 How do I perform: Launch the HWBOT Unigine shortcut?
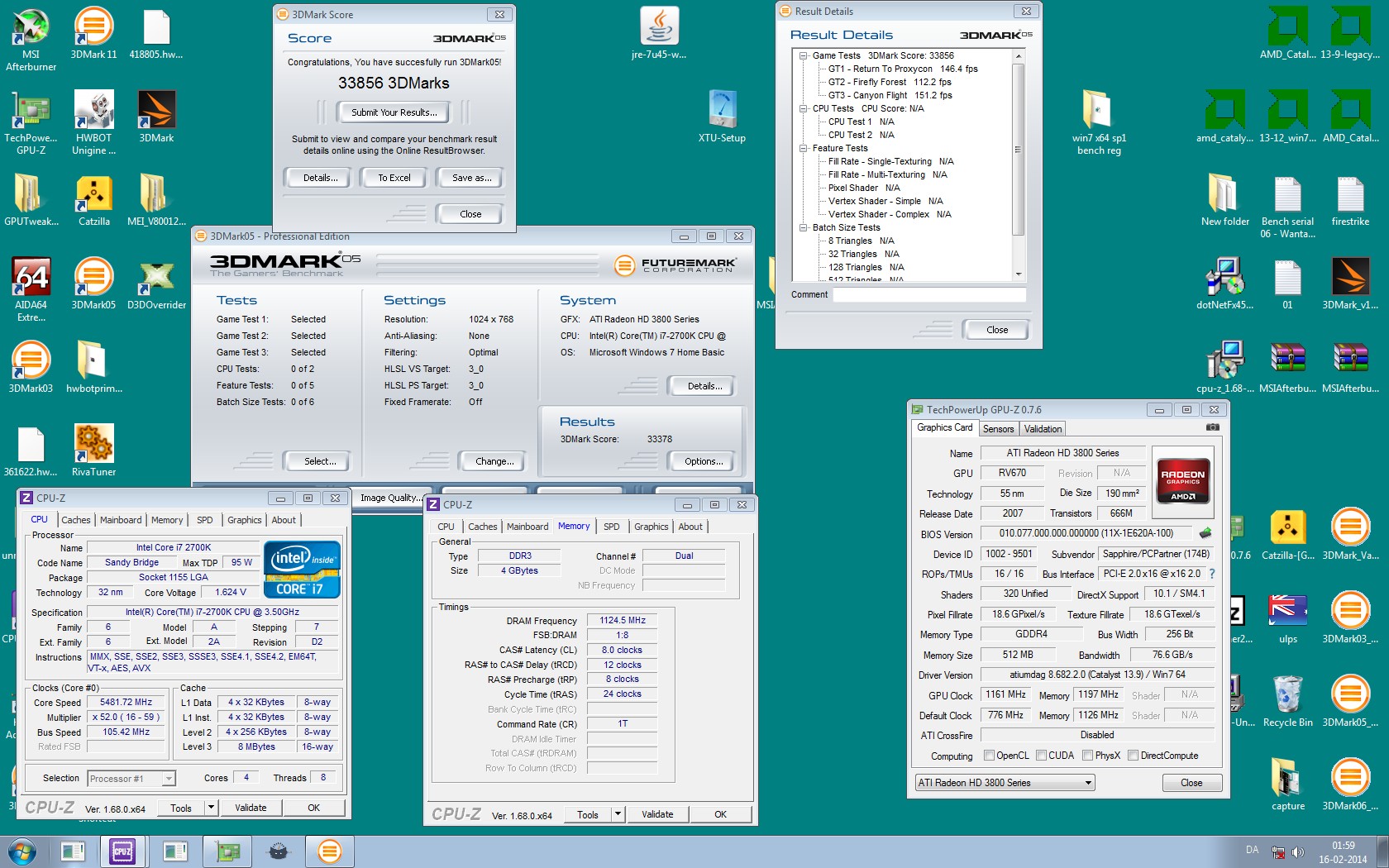pyautogui.click(x=93, y=122)
